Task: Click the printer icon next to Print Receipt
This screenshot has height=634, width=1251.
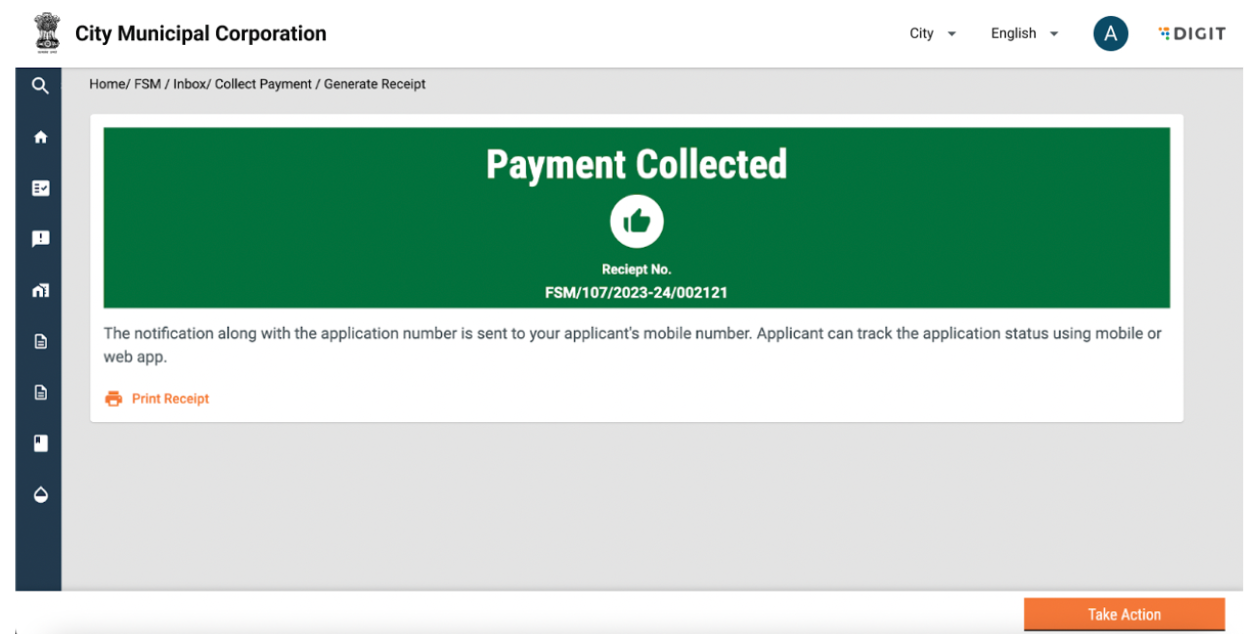Action: [114, 399]
